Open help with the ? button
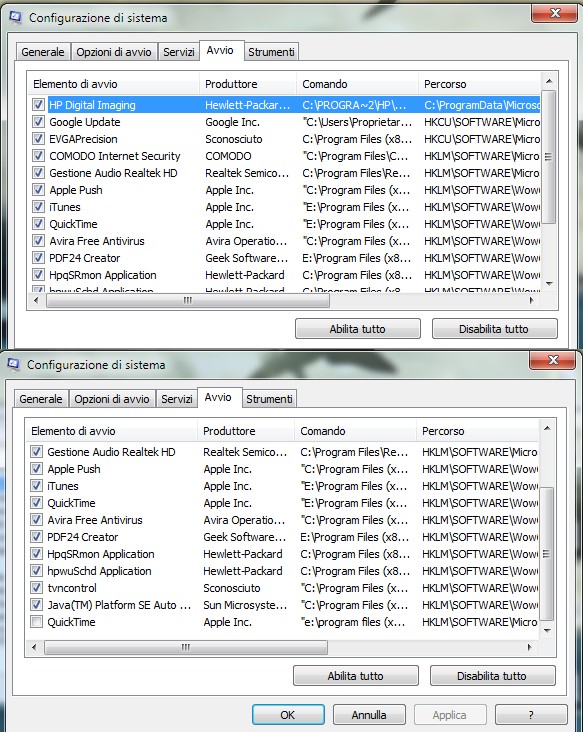Viewport: 583px width, 732px height. pyautogui.click(x=531, y=715)
